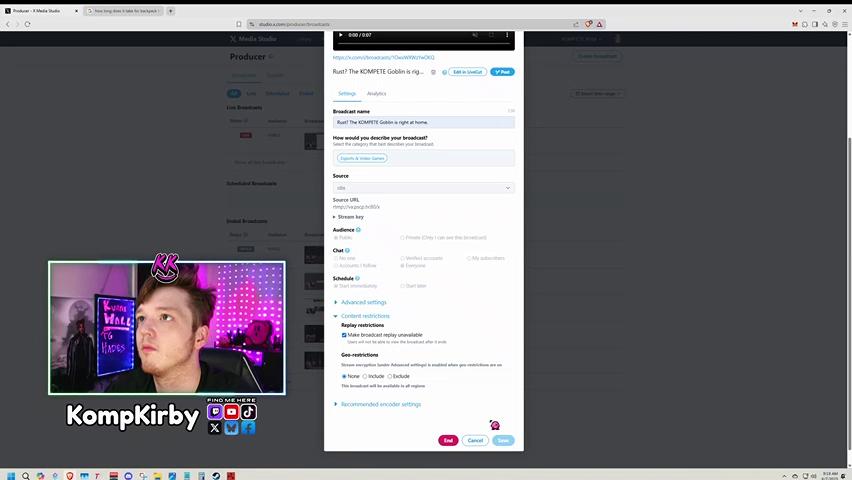Click the page vertical scrollbar
The width and height of the screenshot is (852, 480).
coord(849,294)
